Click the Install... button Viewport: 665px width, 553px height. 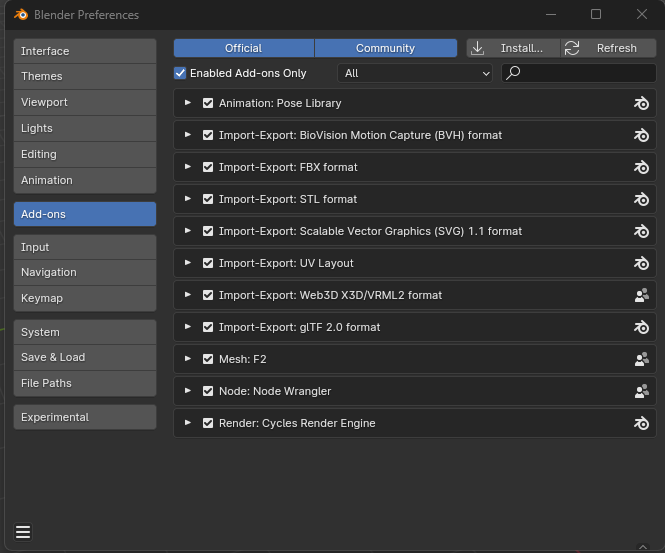(514, 48)
